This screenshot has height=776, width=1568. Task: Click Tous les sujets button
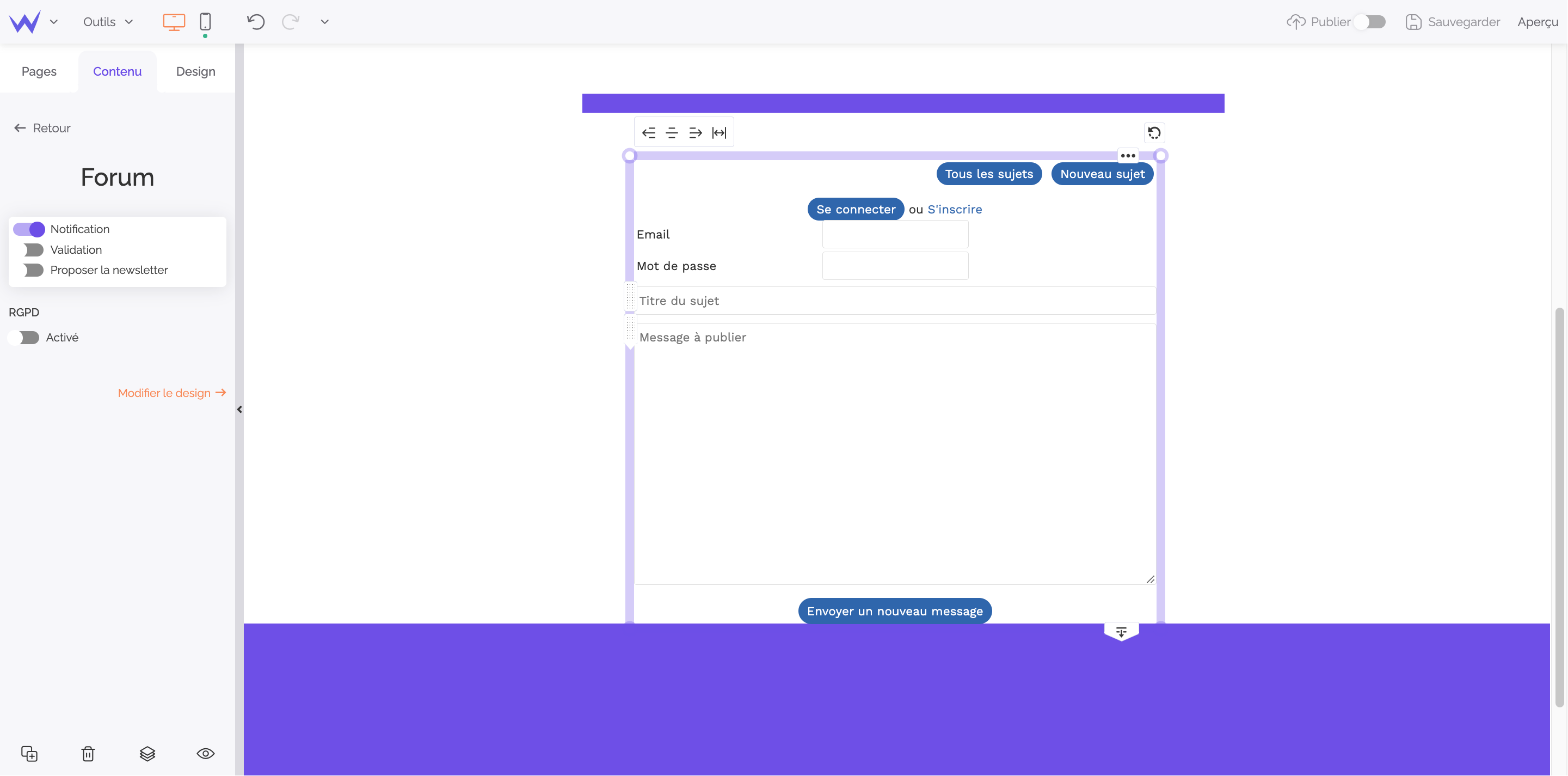pyautogui.click(x=989, y=174)
